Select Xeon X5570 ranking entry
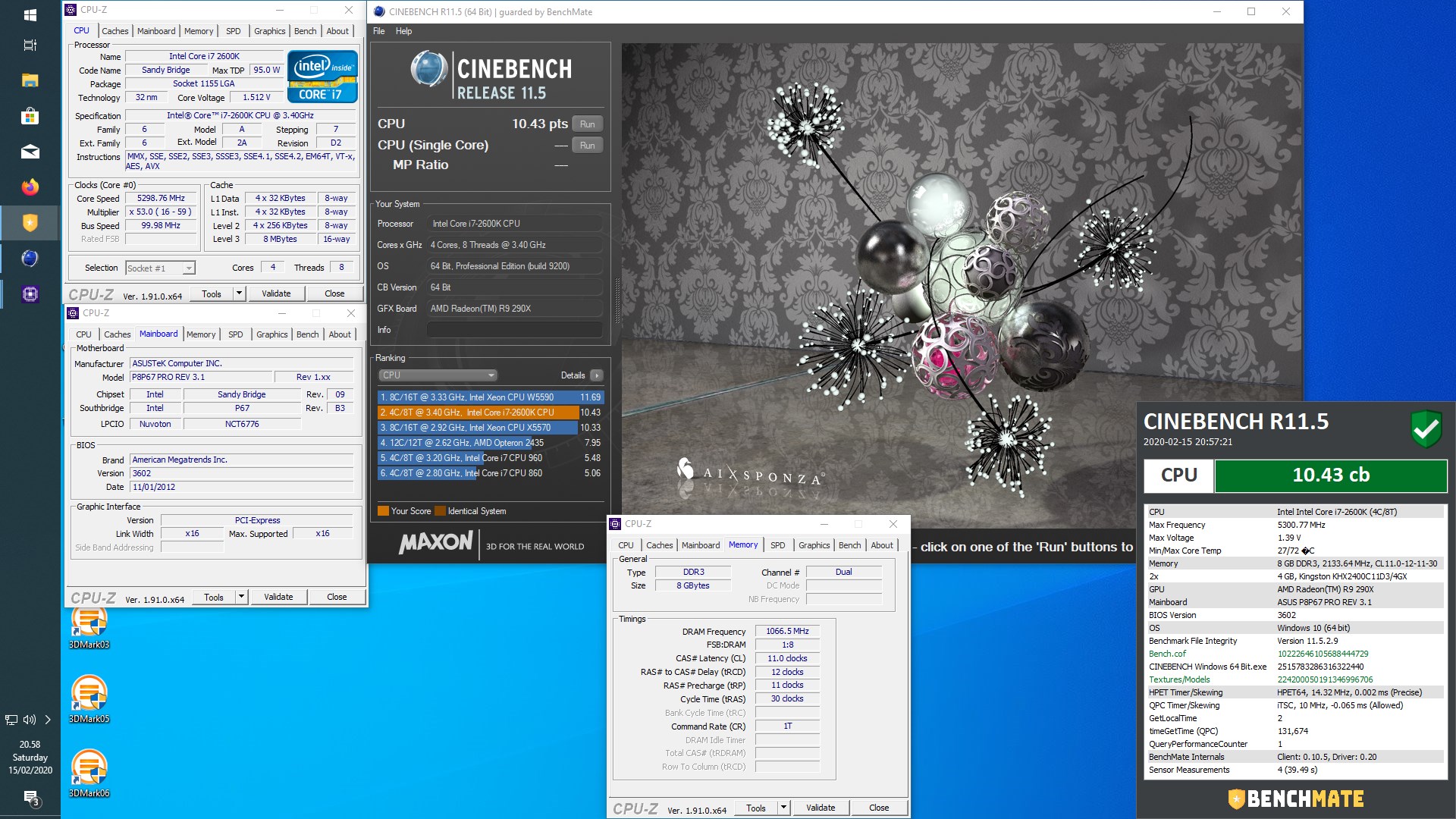 [490, 428]
